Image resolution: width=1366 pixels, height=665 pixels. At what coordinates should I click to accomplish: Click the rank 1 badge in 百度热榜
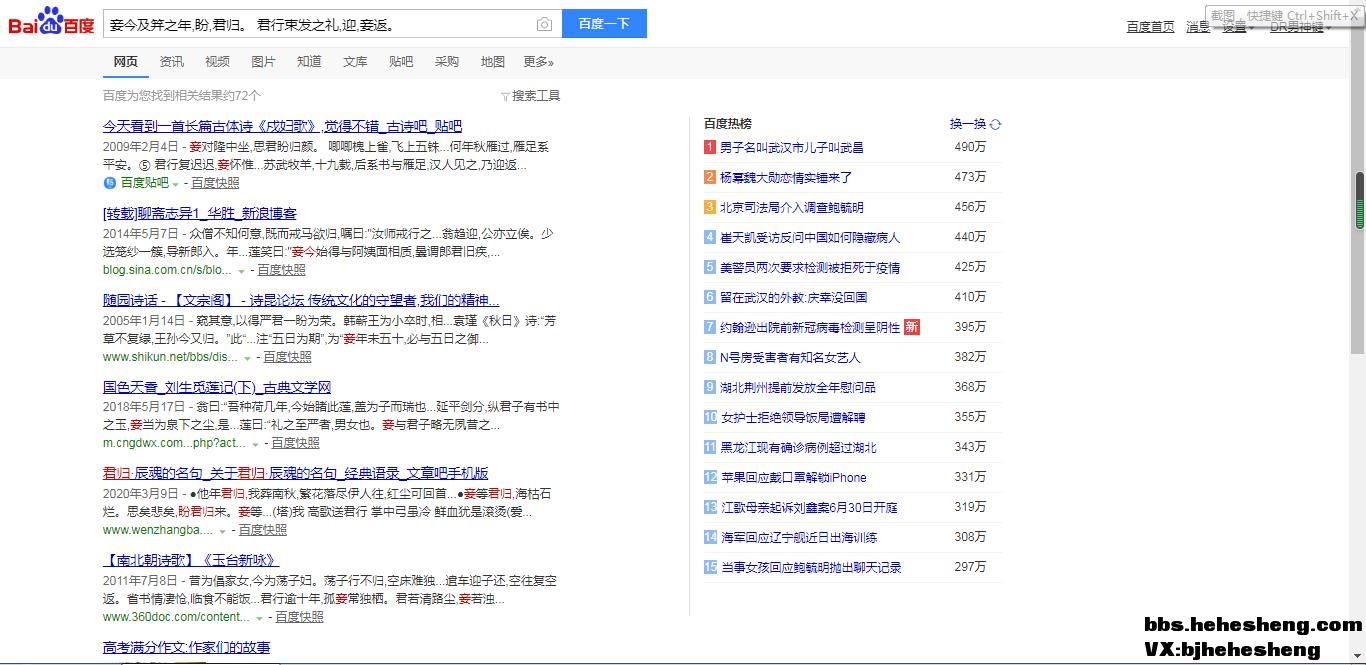coord(709,148)
